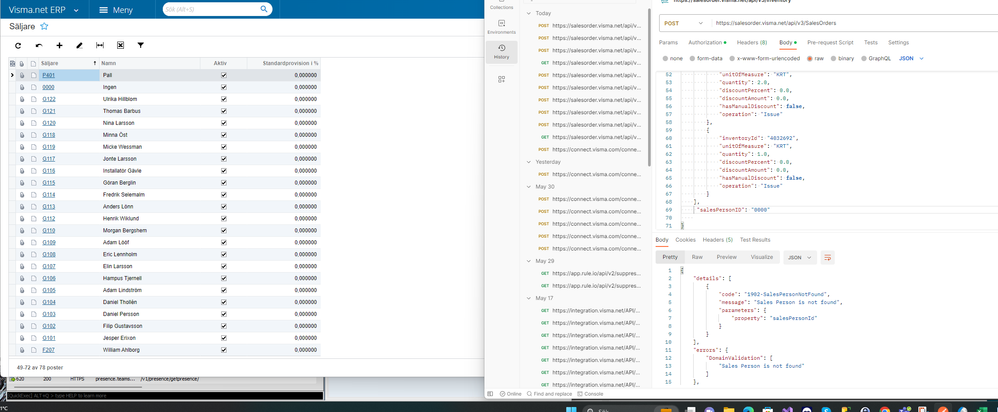Toggle Aktiv checkbox for Ingen row
Screen dimensions: 998x412
tap(223, 87)
